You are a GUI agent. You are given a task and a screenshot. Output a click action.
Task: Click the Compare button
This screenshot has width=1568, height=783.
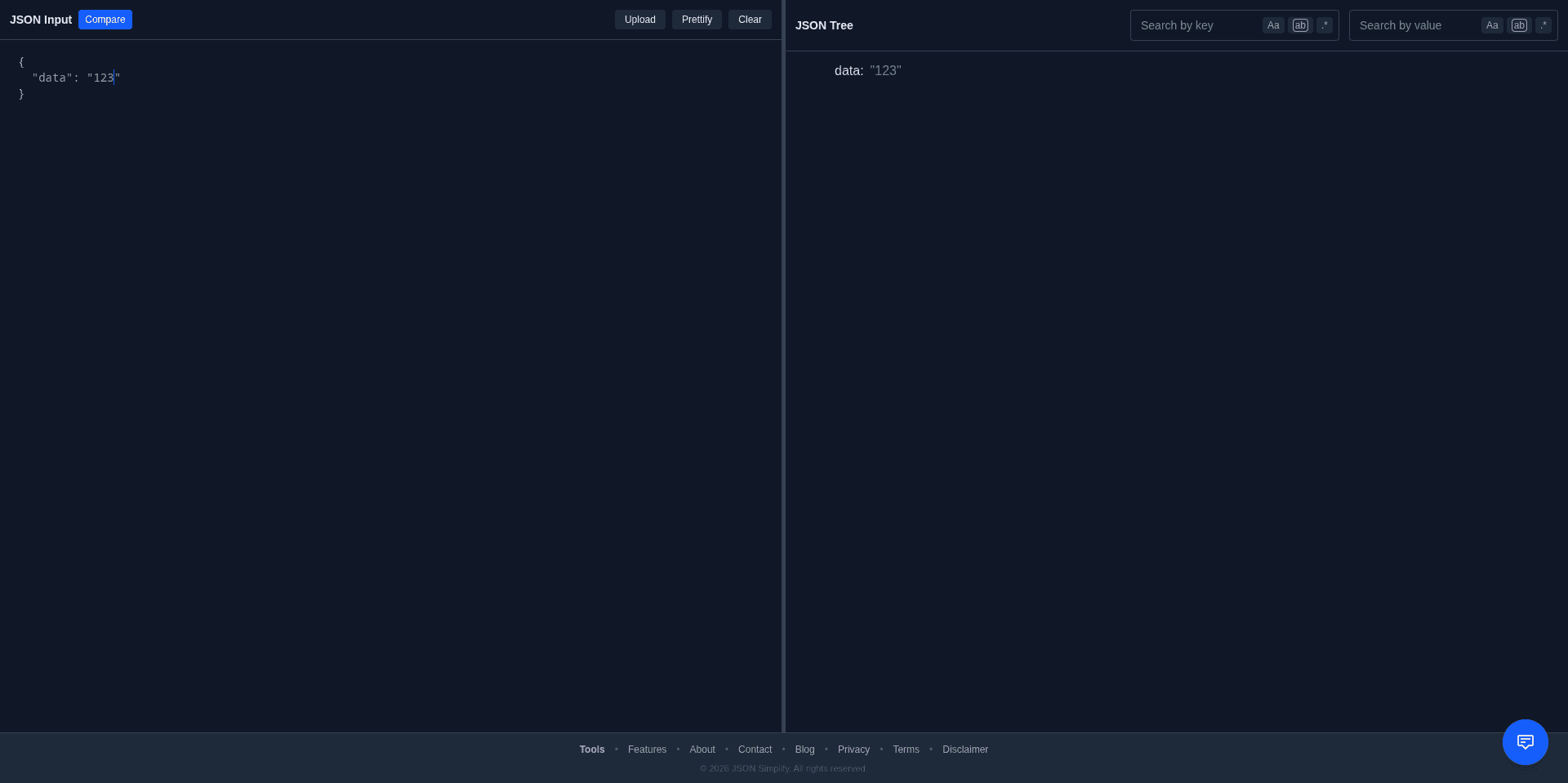(x=105, y=20)
